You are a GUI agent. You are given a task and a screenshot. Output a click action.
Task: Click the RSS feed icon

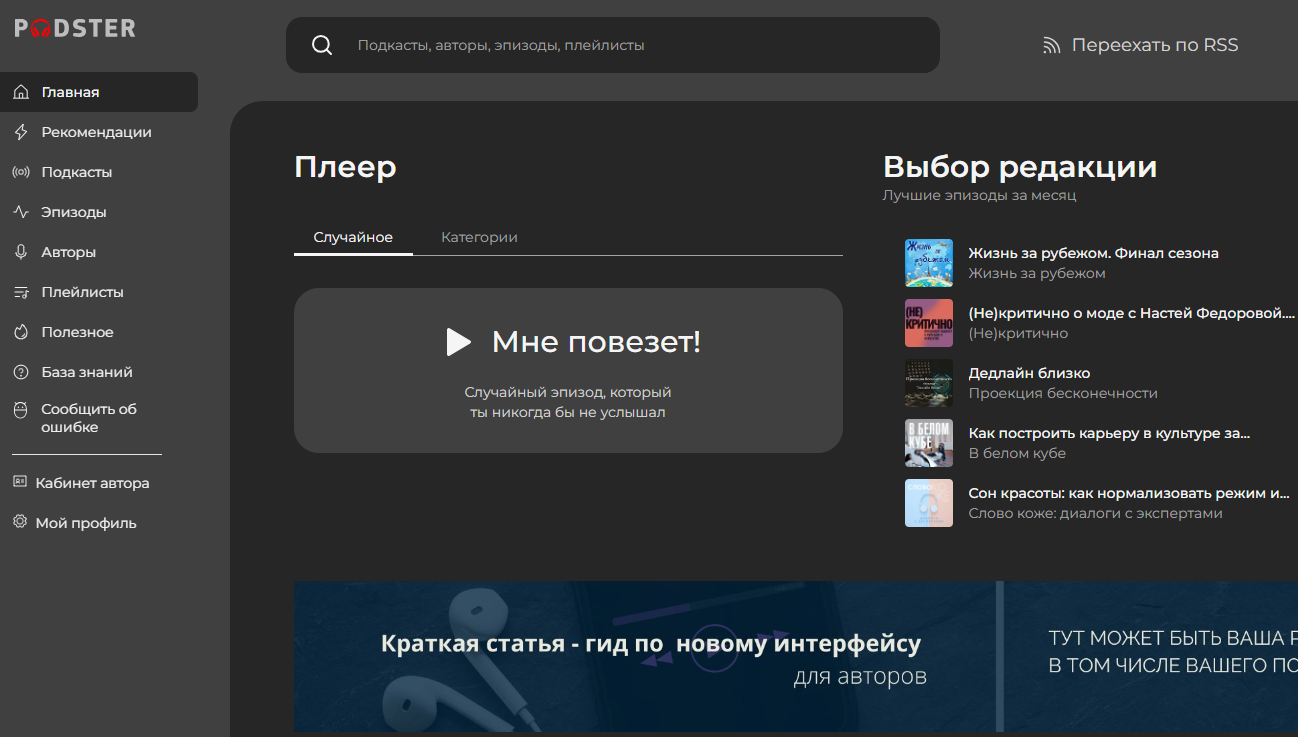(x=1051, y=45)
